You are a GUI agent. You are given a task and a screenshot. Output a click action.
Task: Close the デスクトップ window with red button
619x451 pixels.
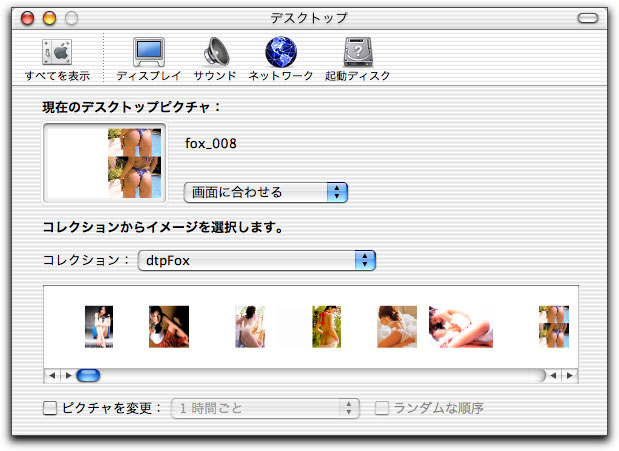[x=27, y=18]
